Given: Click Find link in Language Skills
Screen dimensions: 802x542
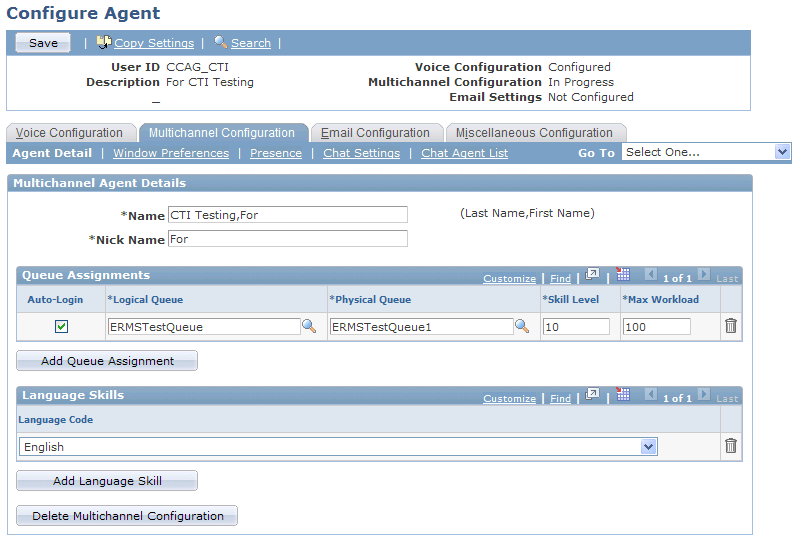Looking at the screenshot, I should [560, 398].
